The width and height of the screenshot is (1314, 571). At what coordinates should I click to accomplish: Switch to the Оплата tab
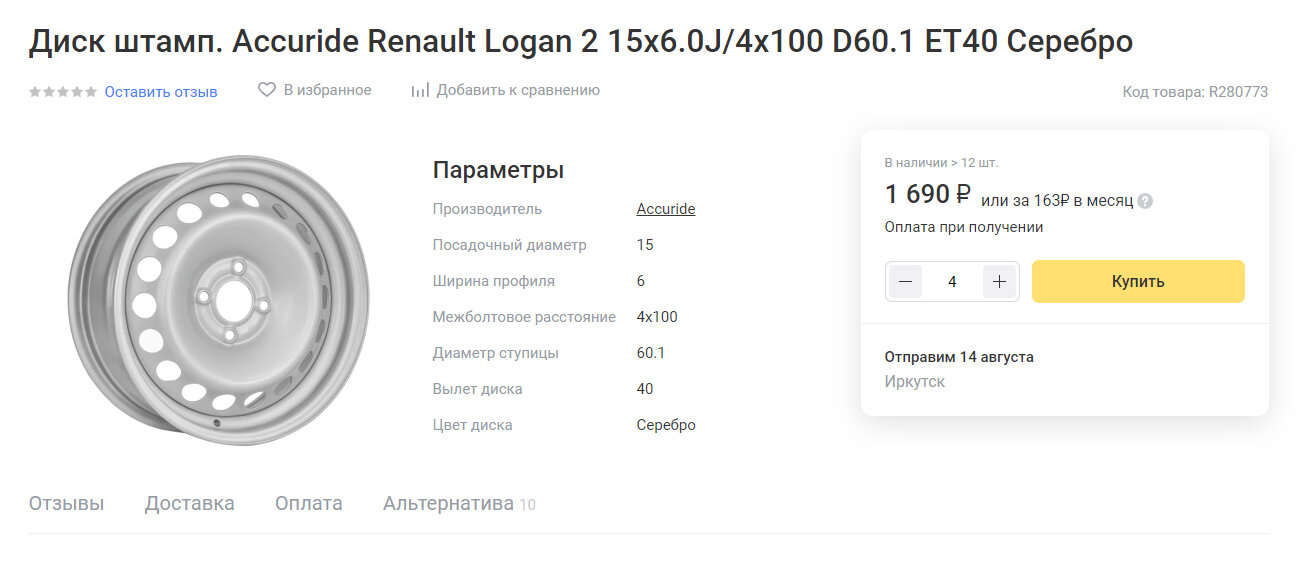(308, 504)
